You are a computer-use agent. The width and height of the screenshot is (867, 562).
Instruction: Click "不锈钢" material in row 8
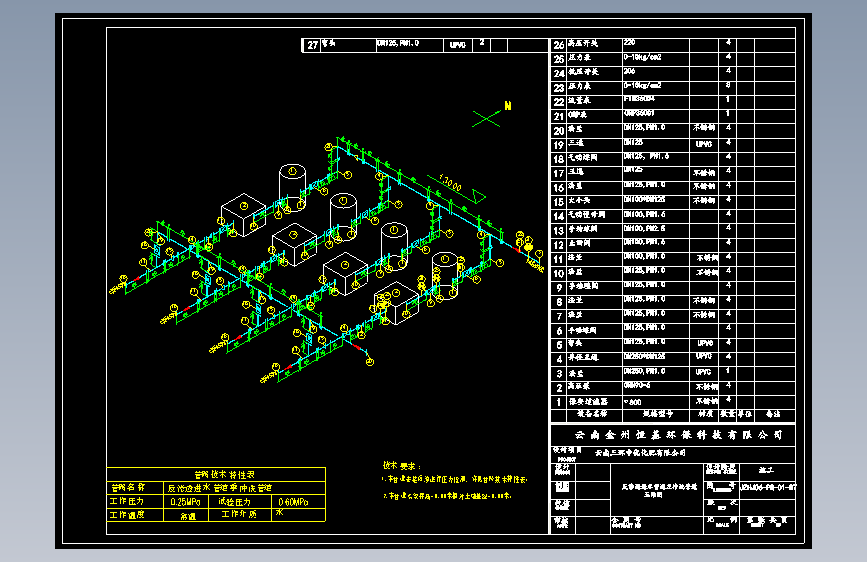(704, 300)
